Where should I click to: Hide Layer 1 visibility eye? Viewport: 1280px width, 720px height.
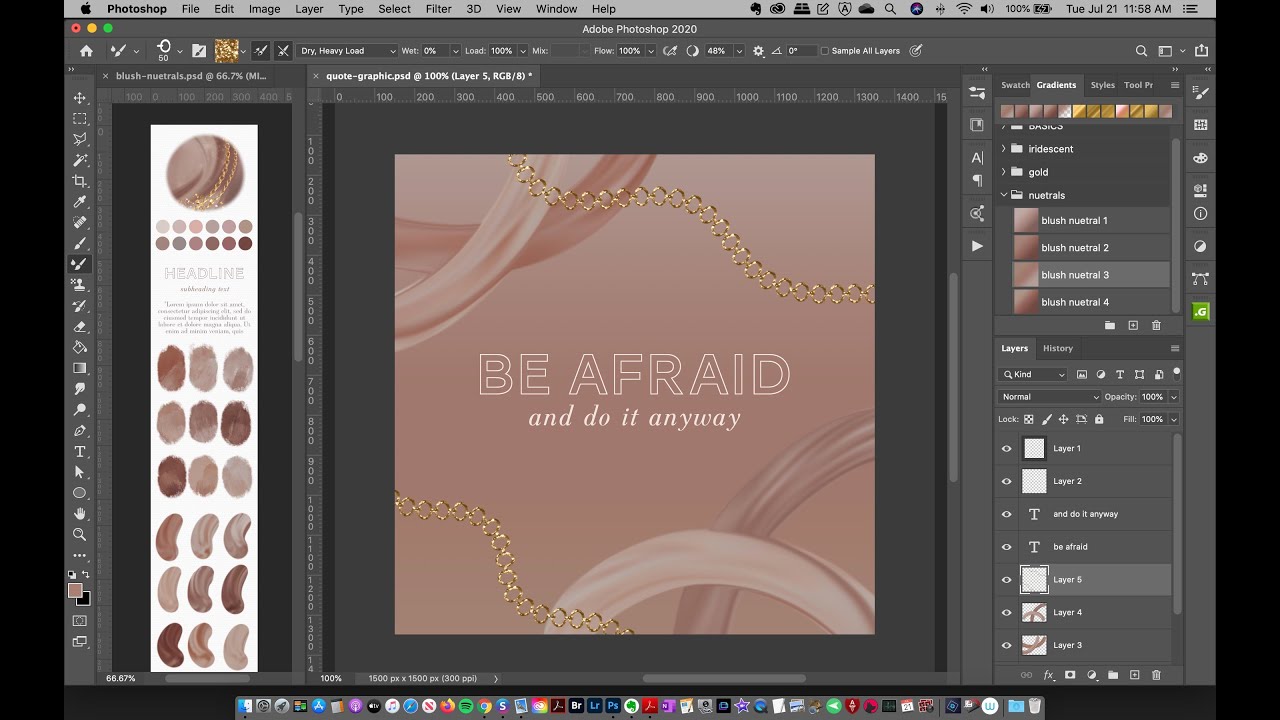point(1007,449)
